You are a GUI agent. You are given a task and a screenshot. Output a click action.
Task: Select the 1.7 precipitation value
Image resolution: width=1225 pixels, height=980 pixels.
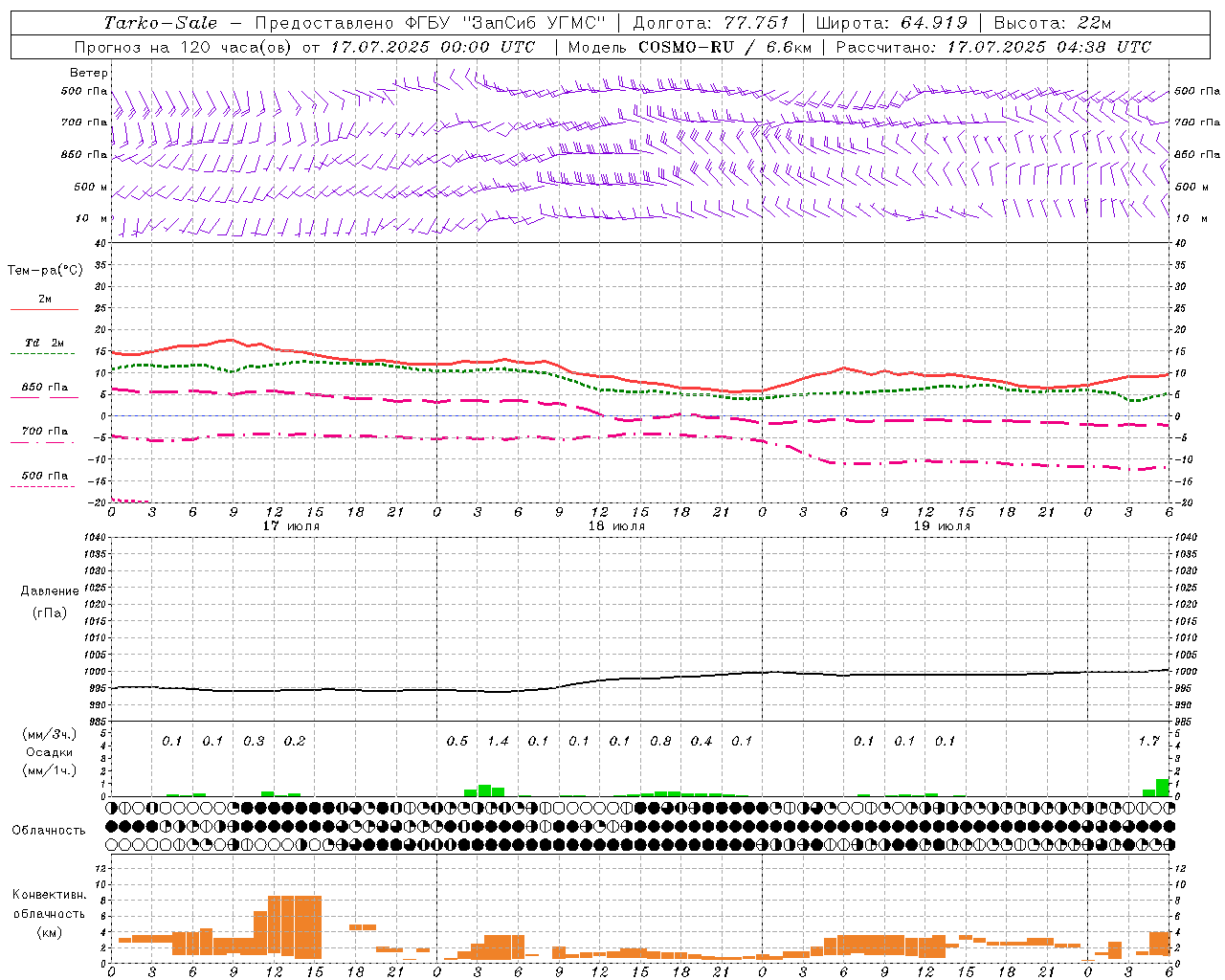(x=1148, y=742)
